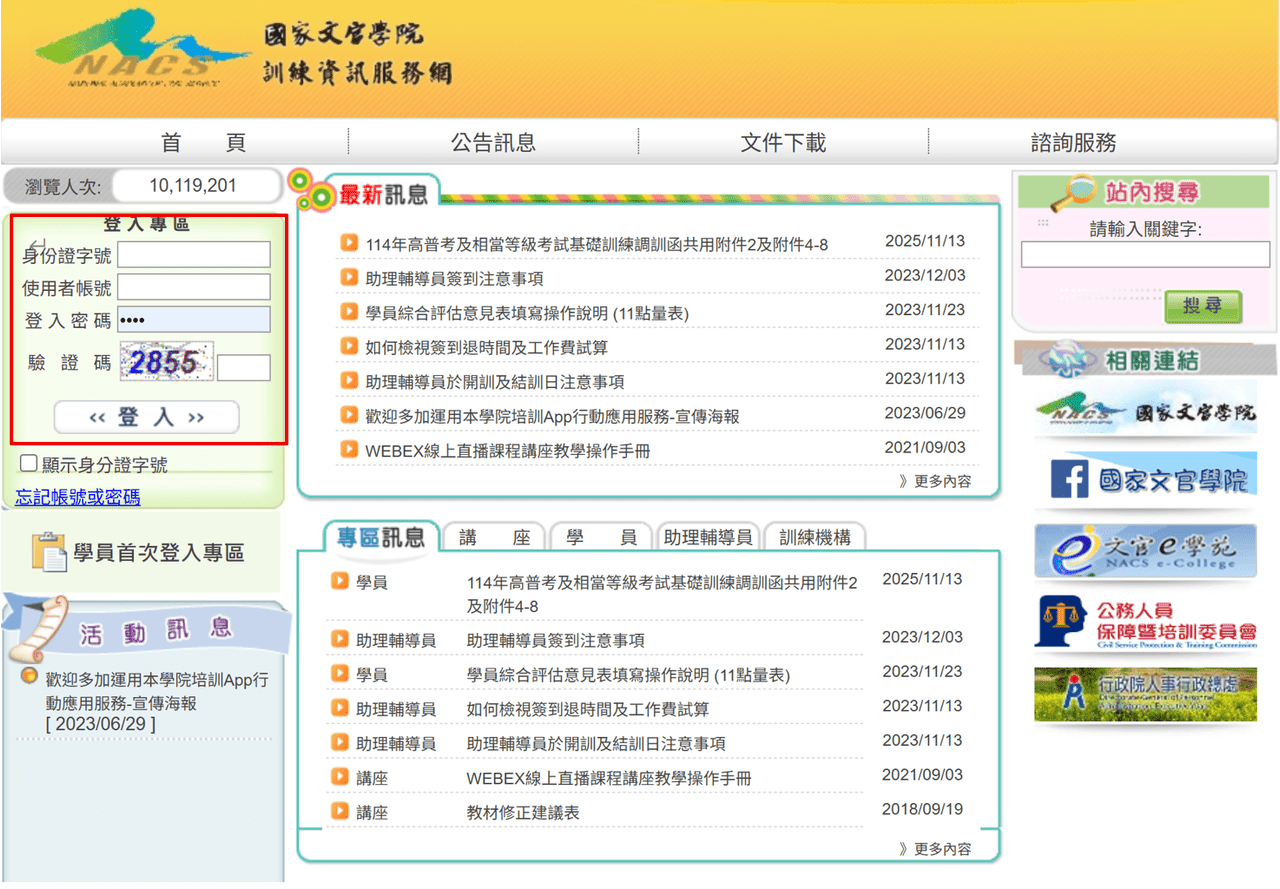Enable the 顯示身分證字號 checkbox
Viewport: 1280px width, 889px height.
coord(29,464)
